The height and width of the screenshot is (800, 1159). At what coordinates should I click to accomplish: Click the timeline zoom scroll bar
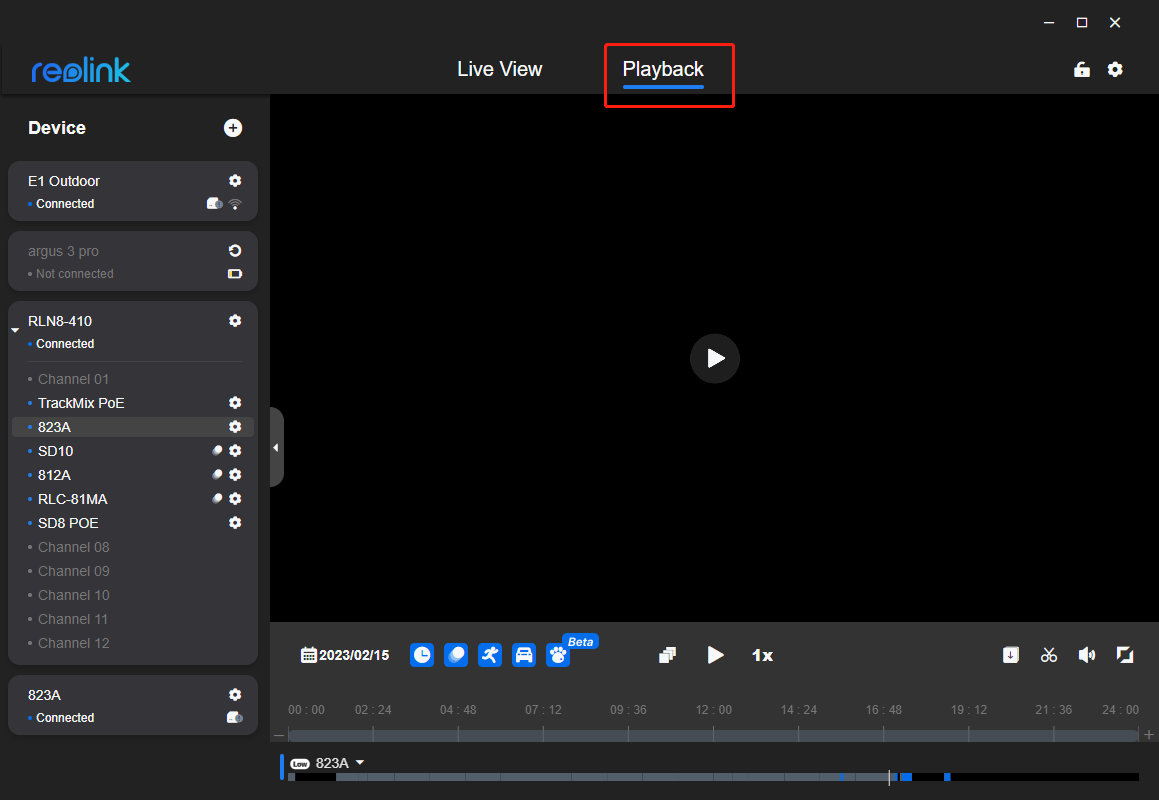(x=713, y=736)
